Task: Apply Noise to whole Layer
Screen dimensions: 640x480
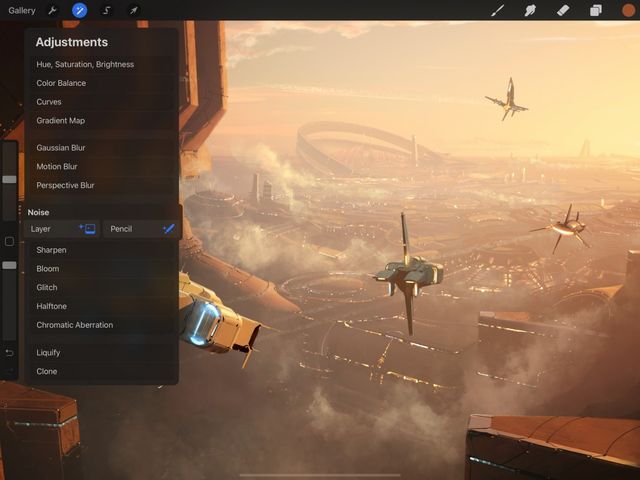Action: [x=62, y=229]
